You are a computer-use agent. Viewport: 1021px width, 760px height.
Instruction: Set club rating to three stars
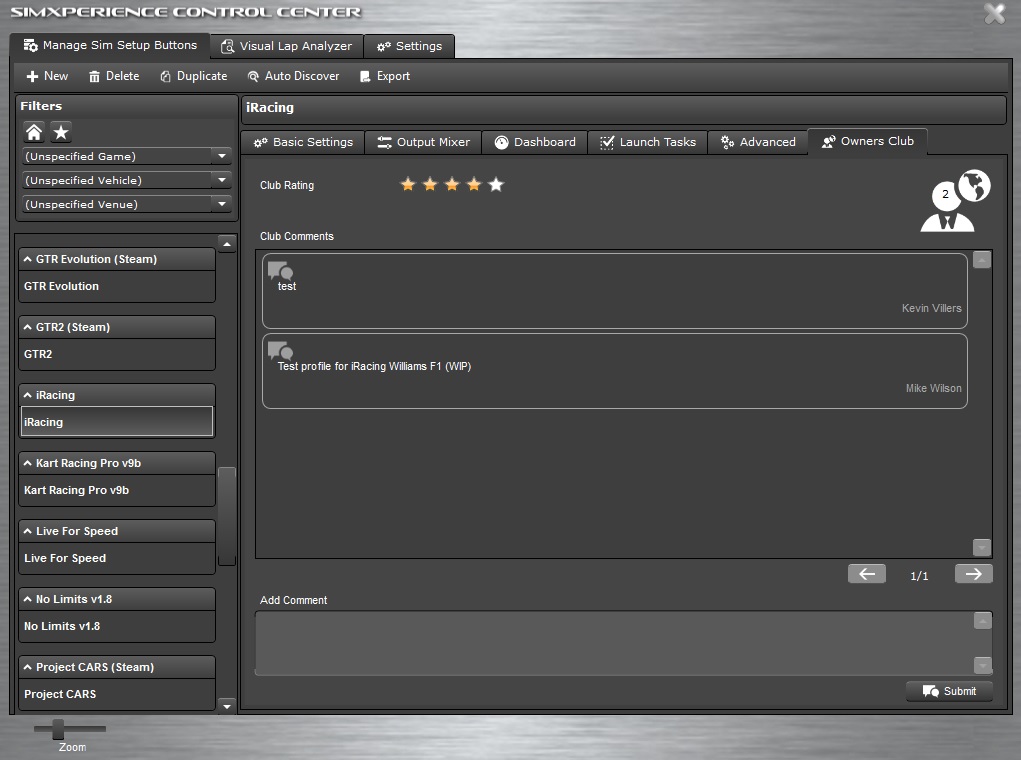[452, 184]
